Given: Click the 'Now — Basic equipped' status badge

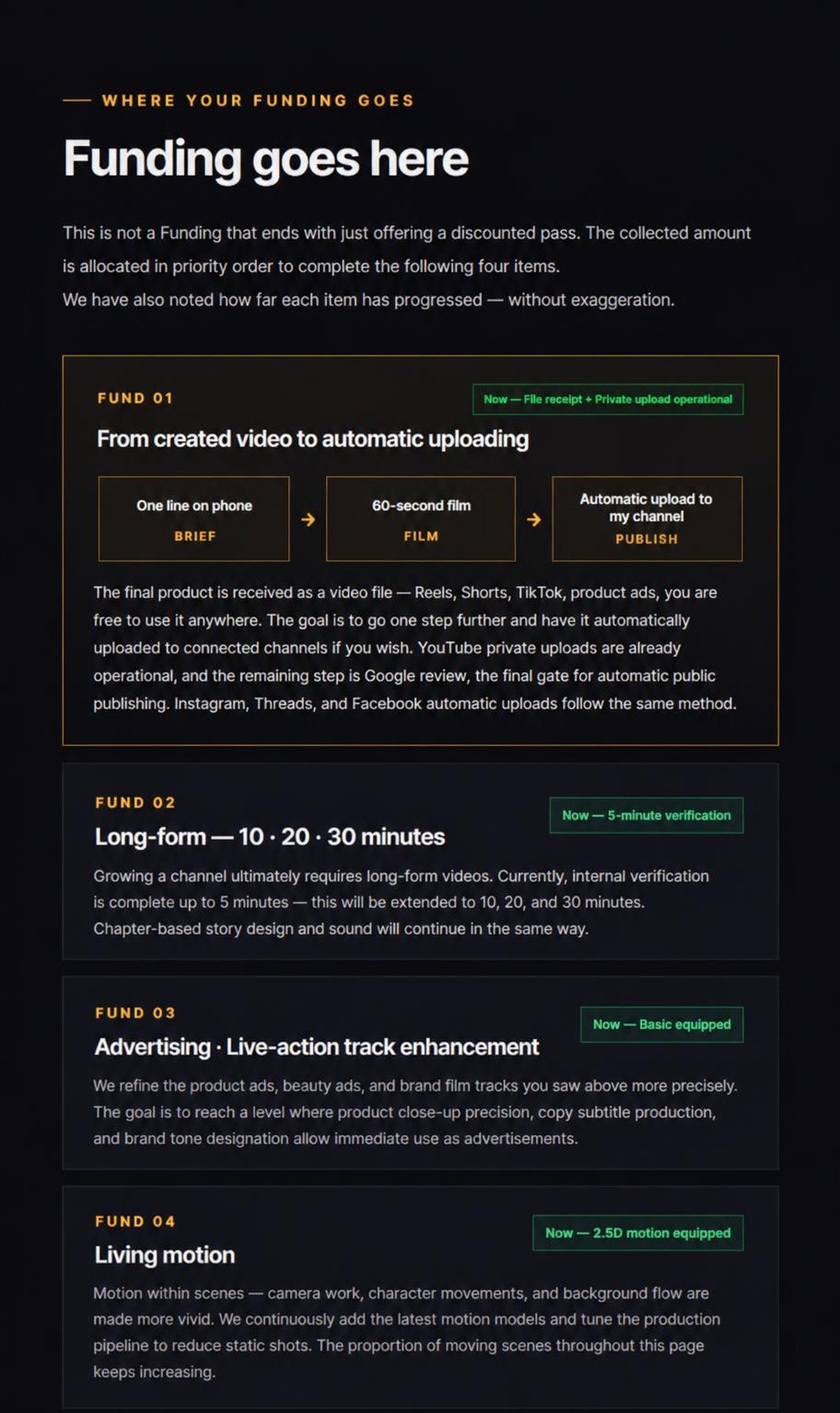Looking at the screenshot, I should coord(662,1024).
